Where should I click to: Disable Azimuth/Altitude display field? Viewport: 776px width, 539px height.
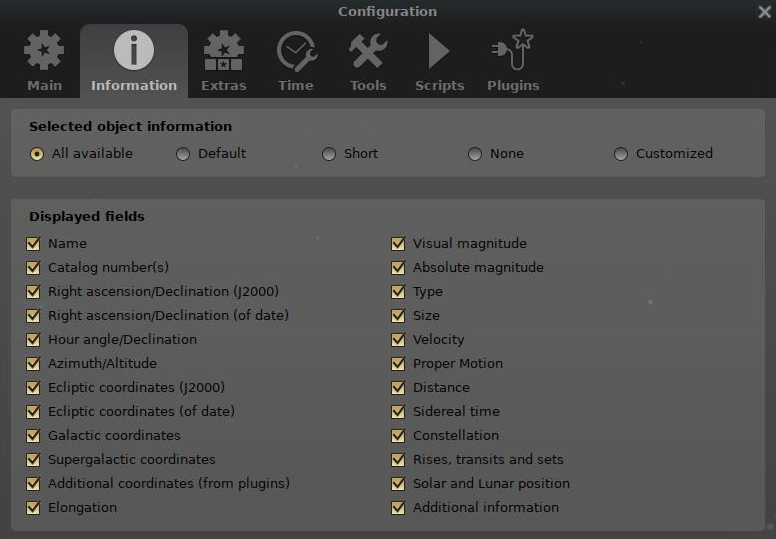34,363
